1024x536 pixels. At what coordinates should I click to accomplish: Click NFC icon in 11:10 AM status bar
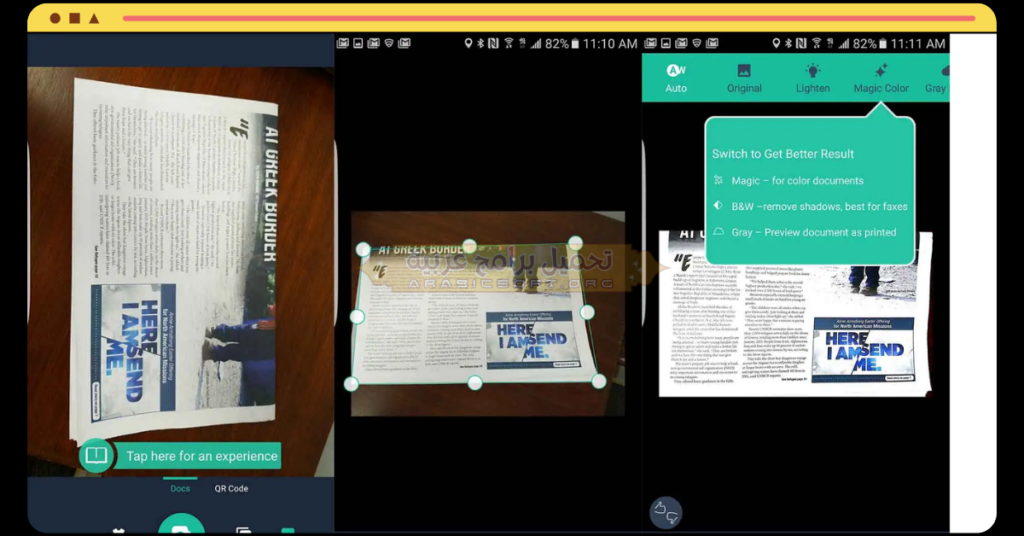pyautogui.click(x=493, y=43)
